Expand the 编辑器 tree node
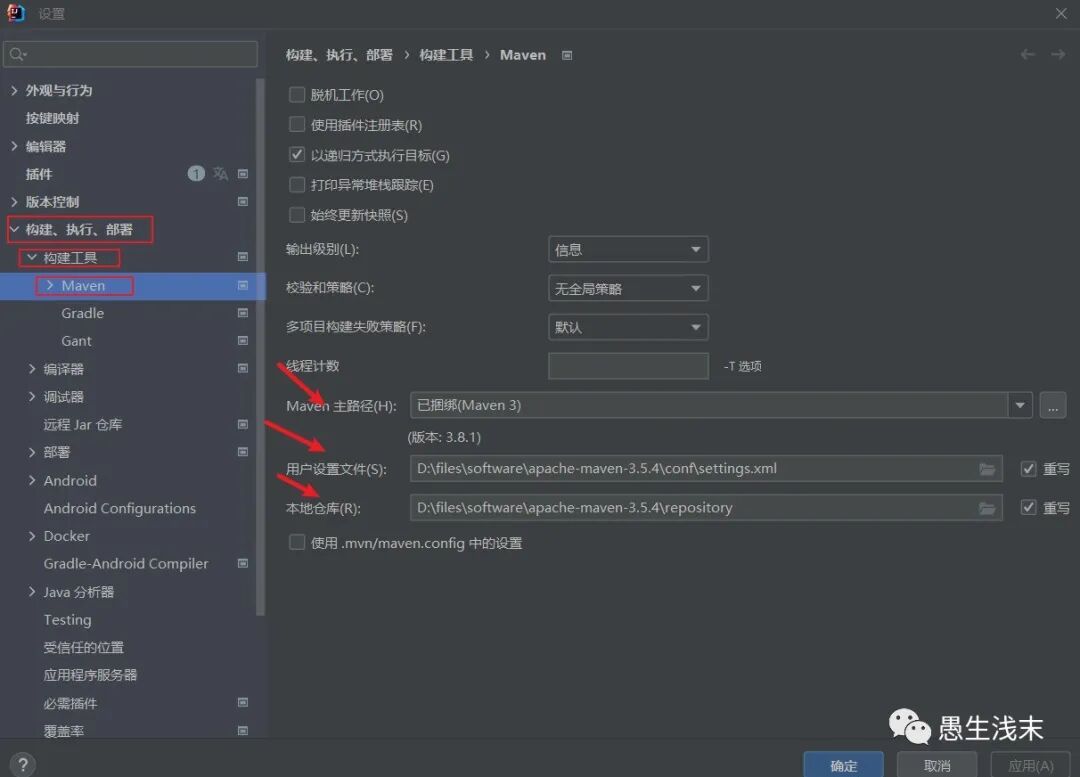 coord(14,146)
